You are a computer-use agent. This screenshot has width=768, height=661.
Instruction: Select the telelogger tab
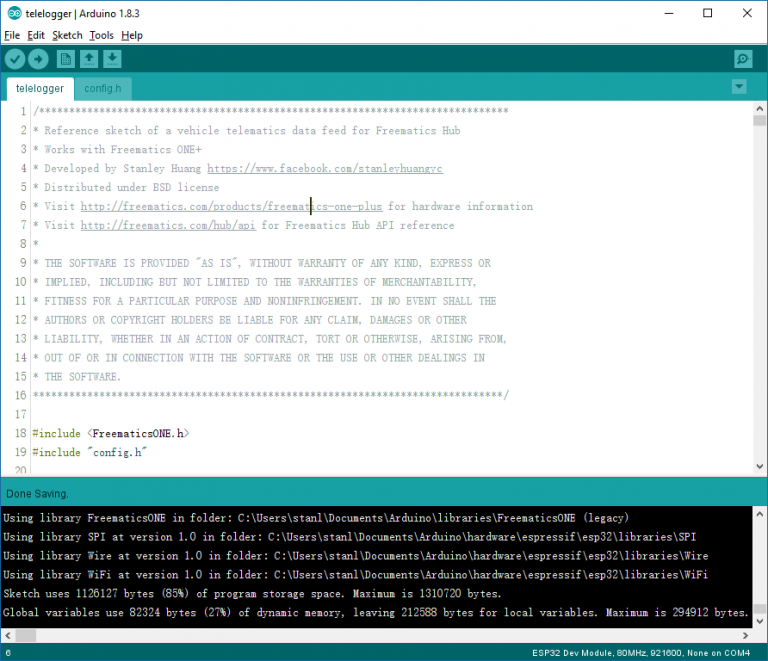pos(40,88)
